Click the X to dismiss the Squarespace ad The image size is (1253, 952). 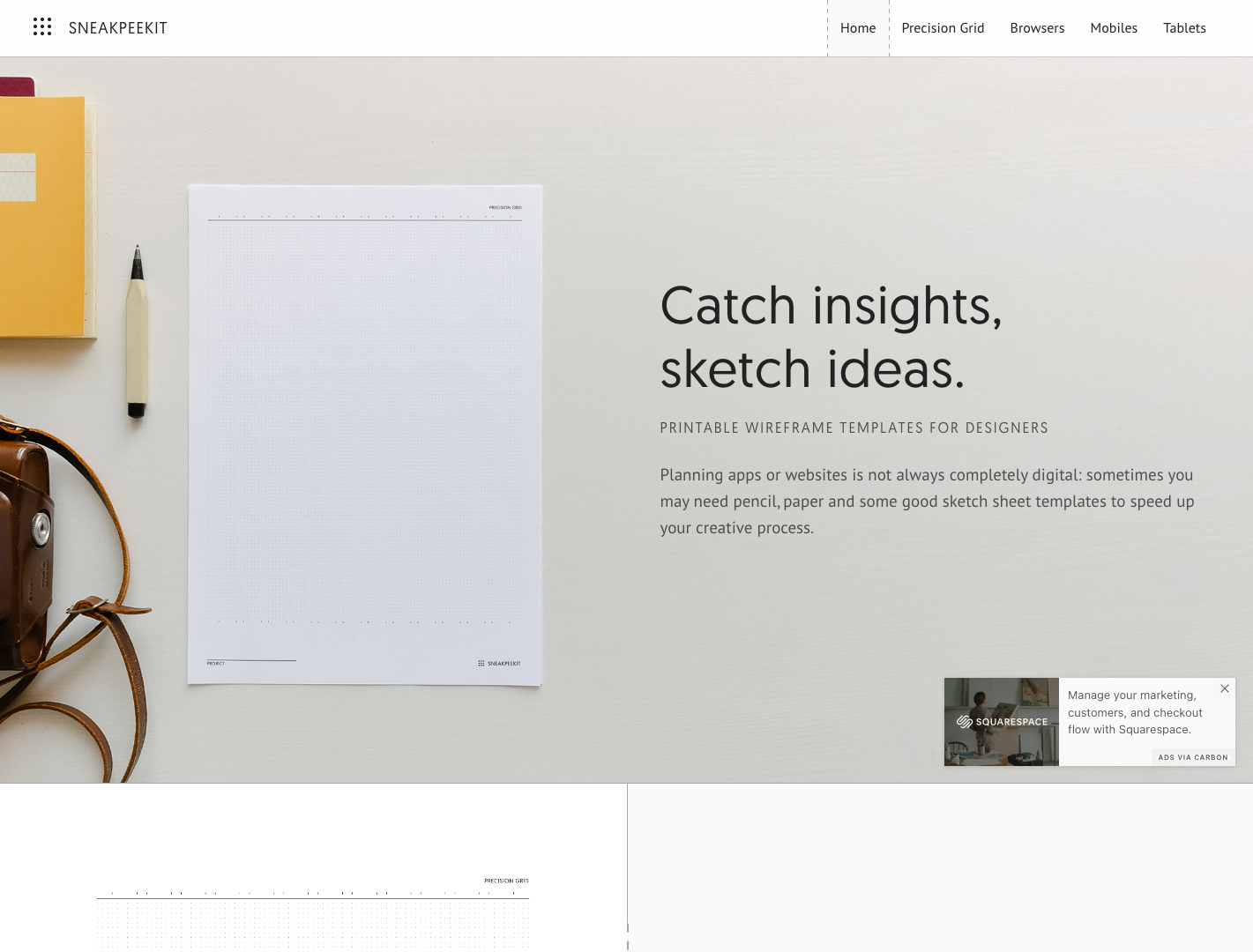(1224, 688)
